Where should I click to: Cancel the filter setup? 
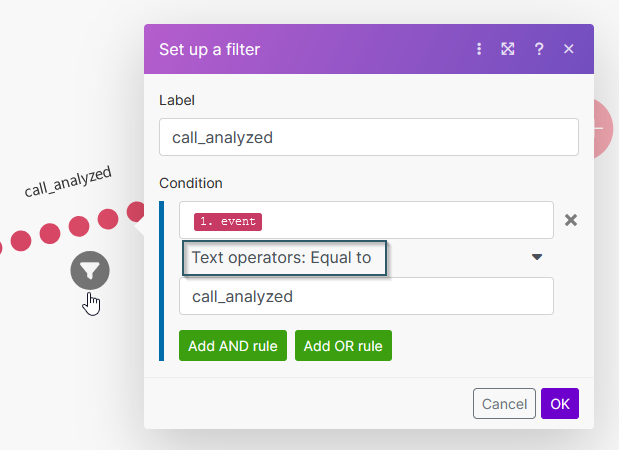coord(504,404)
